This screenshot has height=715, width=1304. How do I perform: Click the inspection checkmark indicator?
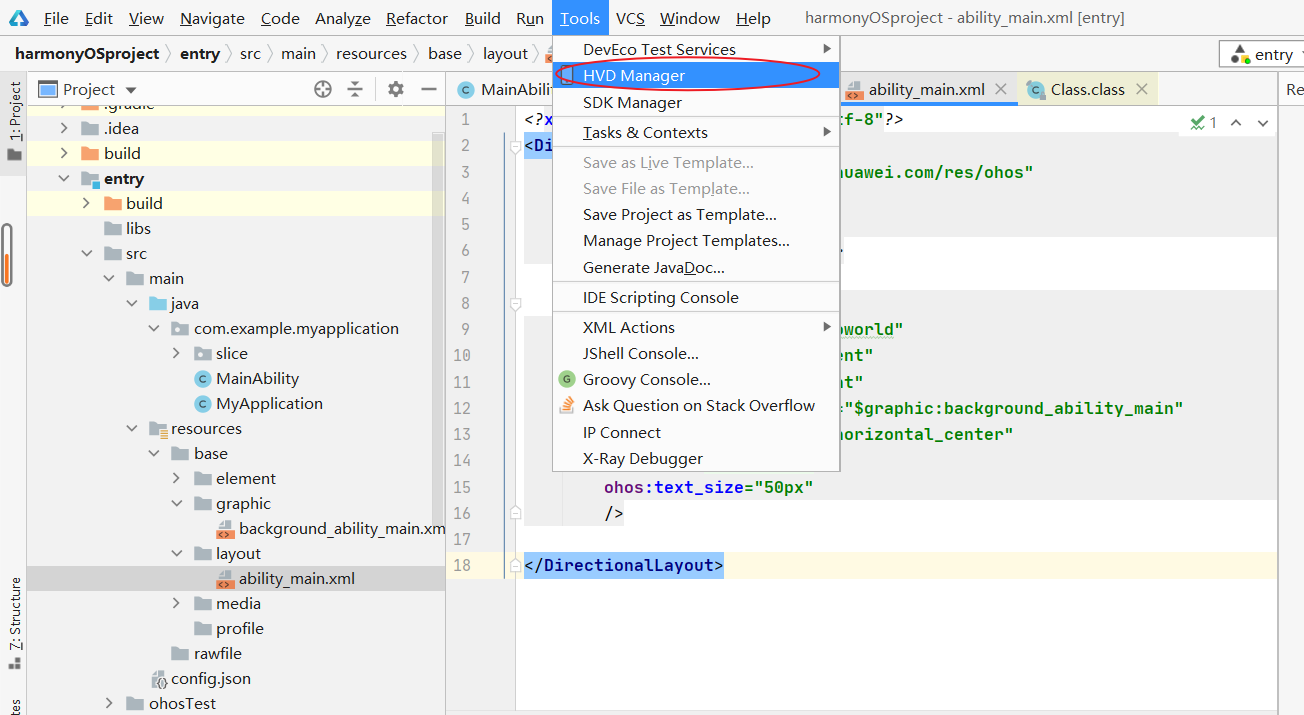[x=1203, y=123]
